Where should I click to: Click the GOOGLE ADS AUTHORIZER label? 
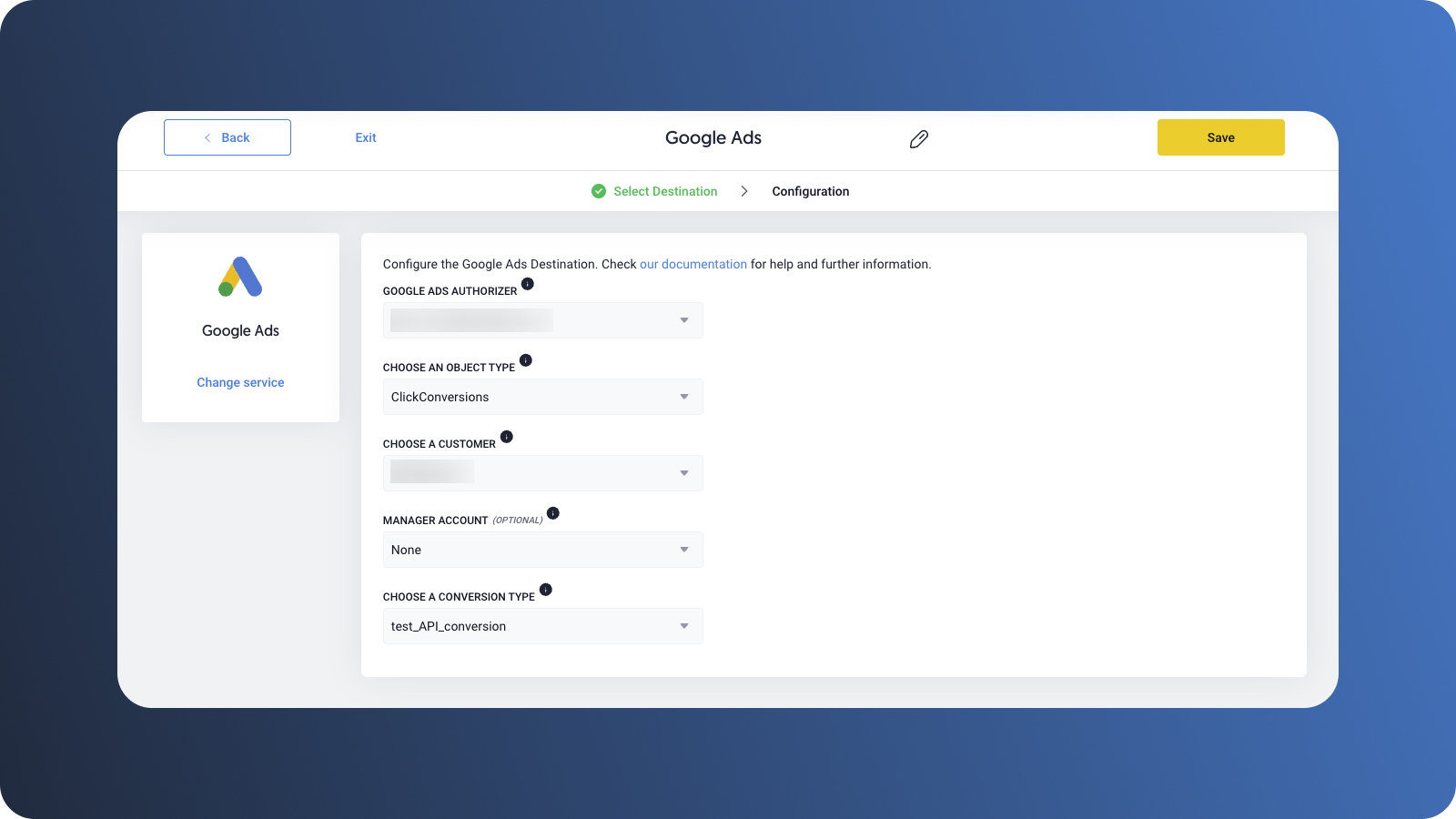coord(450,291)
